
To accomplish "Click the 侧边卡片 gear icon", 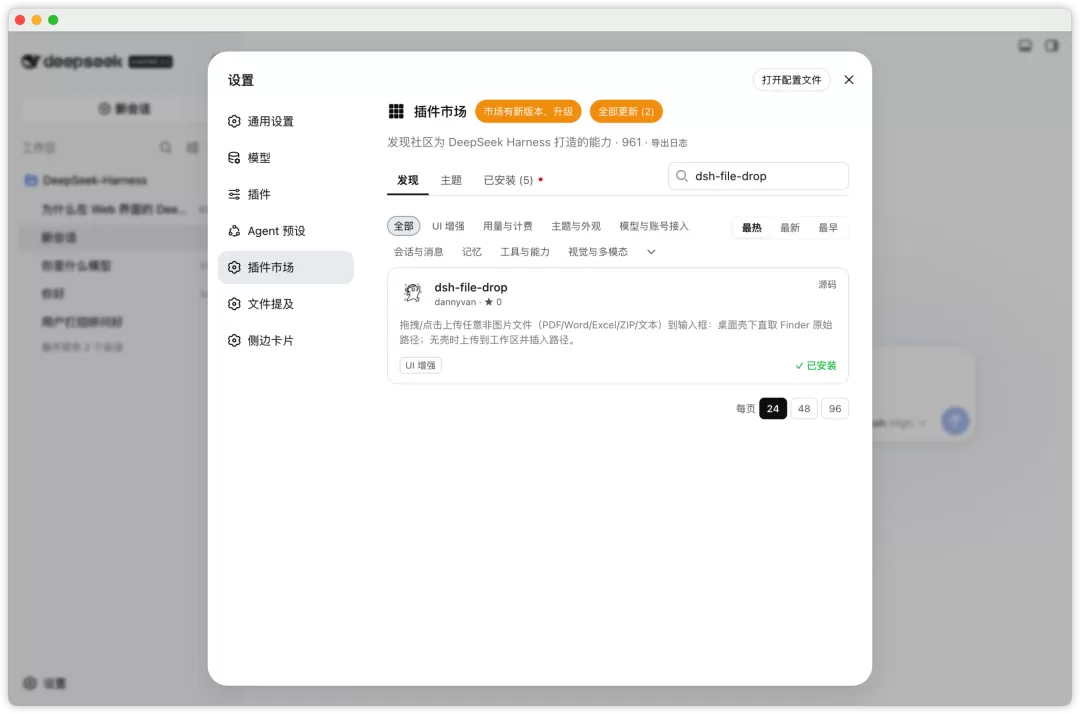I will (x=234, y=340).
